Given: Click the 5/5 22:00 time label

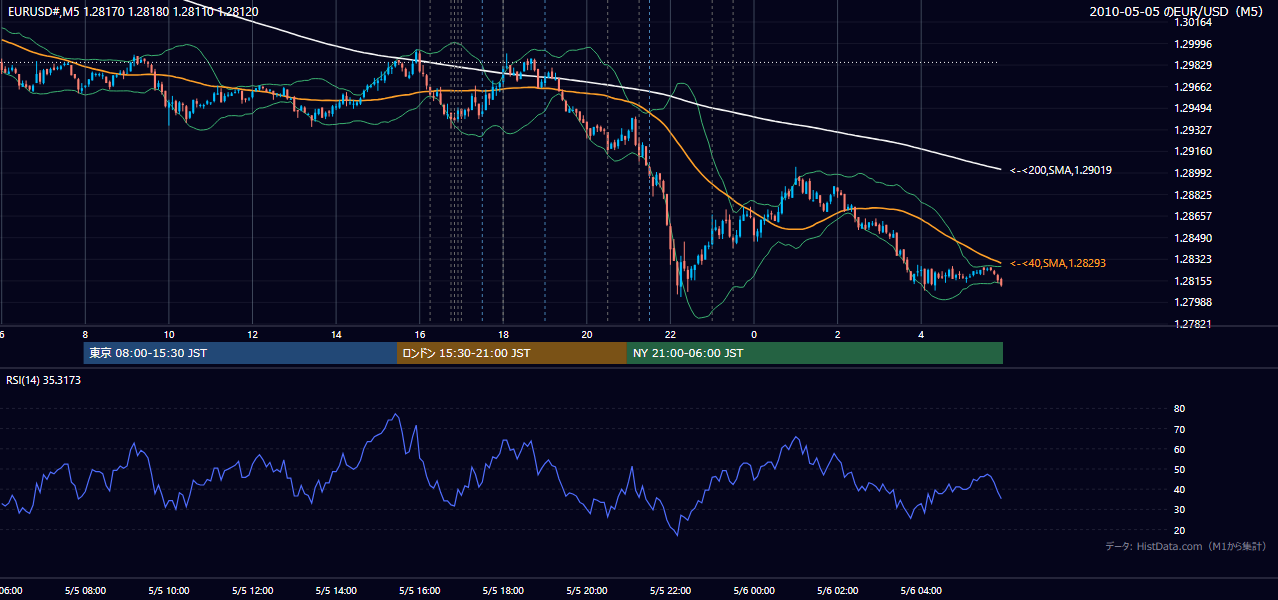Looking at the screenshot, I should click(670, 591).
